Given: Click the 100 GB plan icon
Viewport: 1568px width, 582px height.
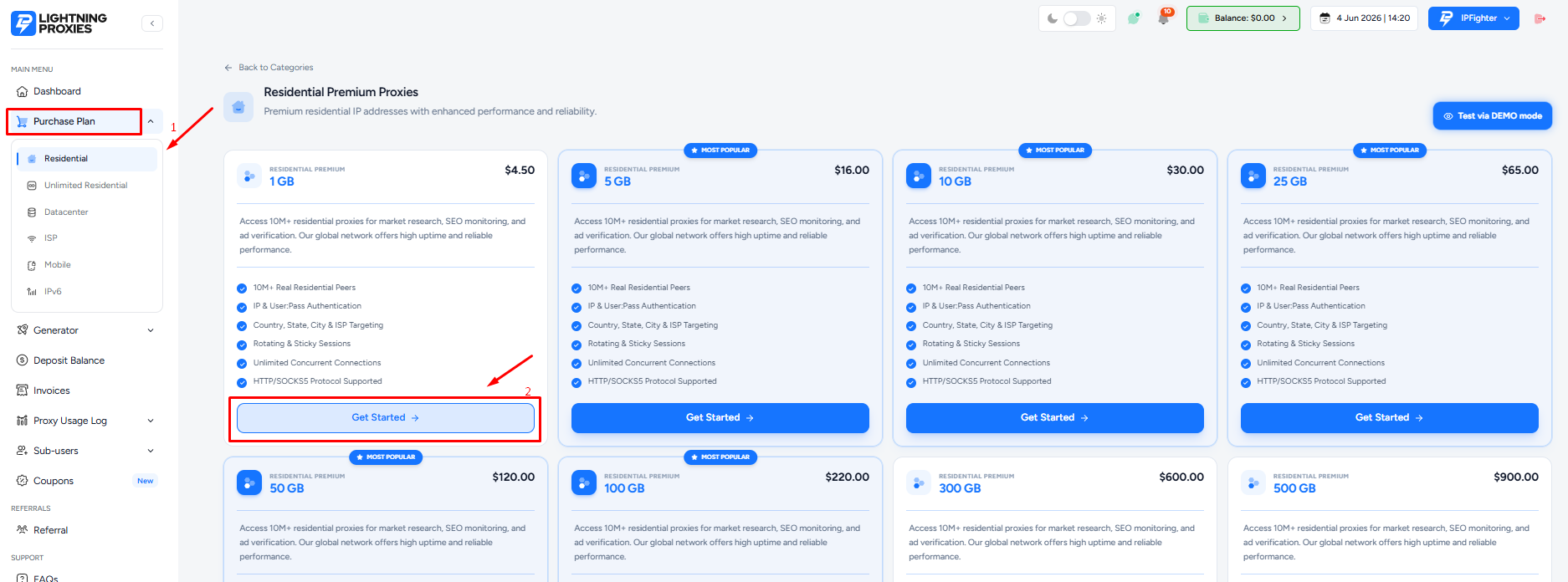Looking at the screenshot, I should (x=584, y=482).
